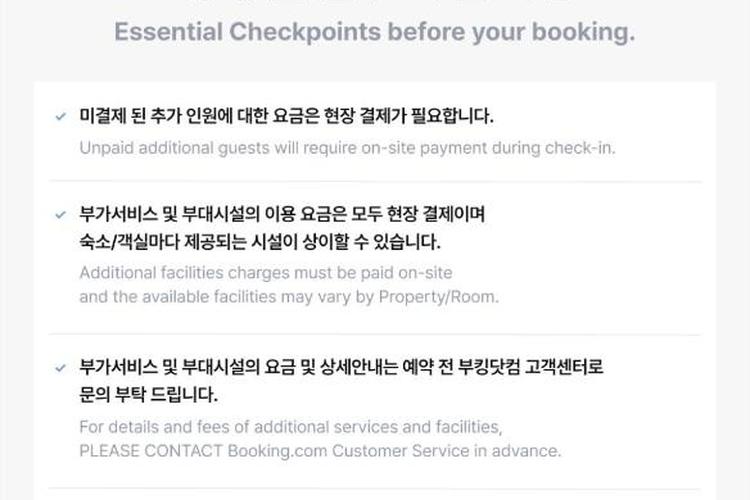Image resolution: width=750 pixels, height=500 pixels.
Task: Click the checkmark beside the customer service inquiry notice
Action: (60, 368)
